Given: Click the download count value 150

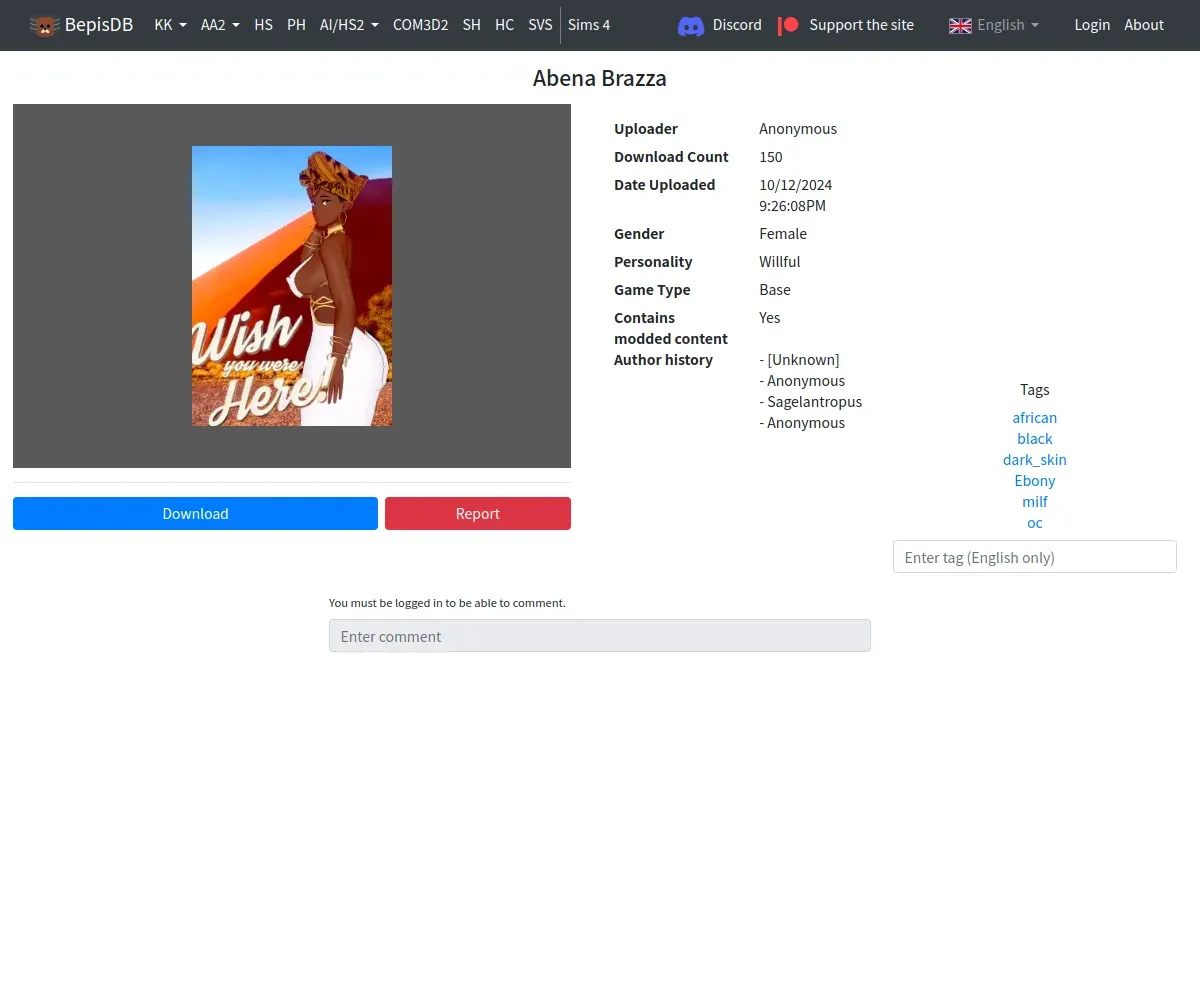Looking at the screenshot, I should pos(771,157).
